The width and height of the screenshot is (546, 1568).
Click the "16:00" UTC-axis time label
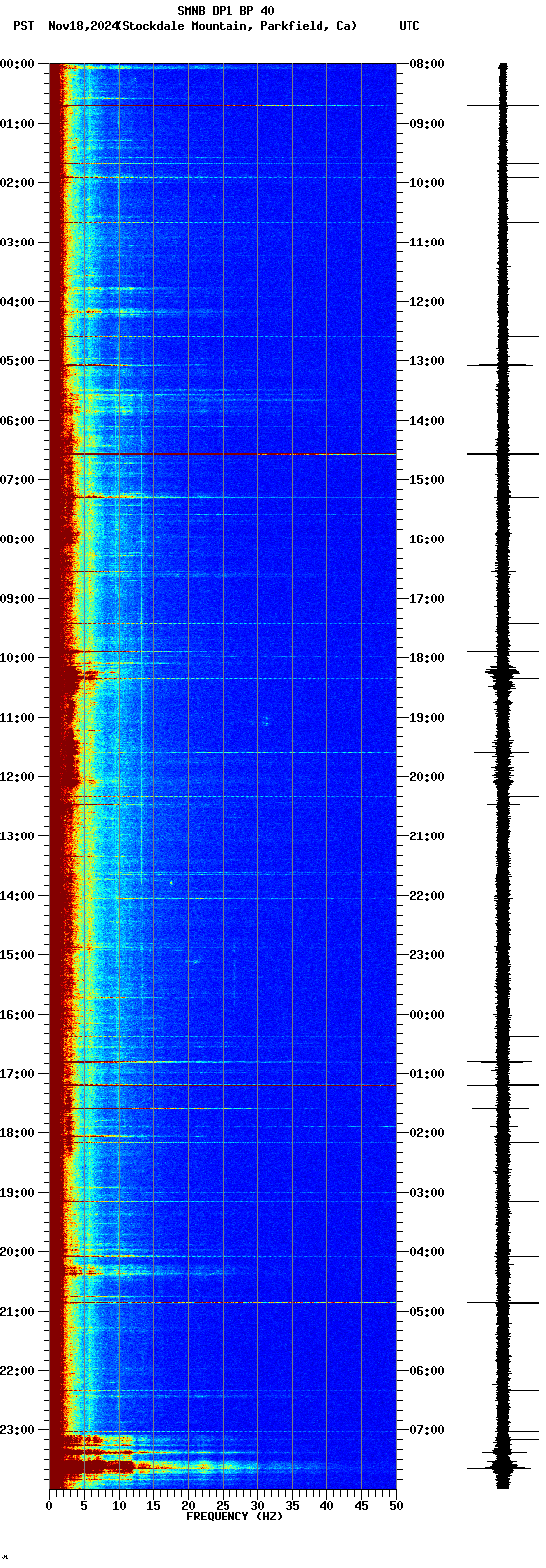[x=427, y=539]
